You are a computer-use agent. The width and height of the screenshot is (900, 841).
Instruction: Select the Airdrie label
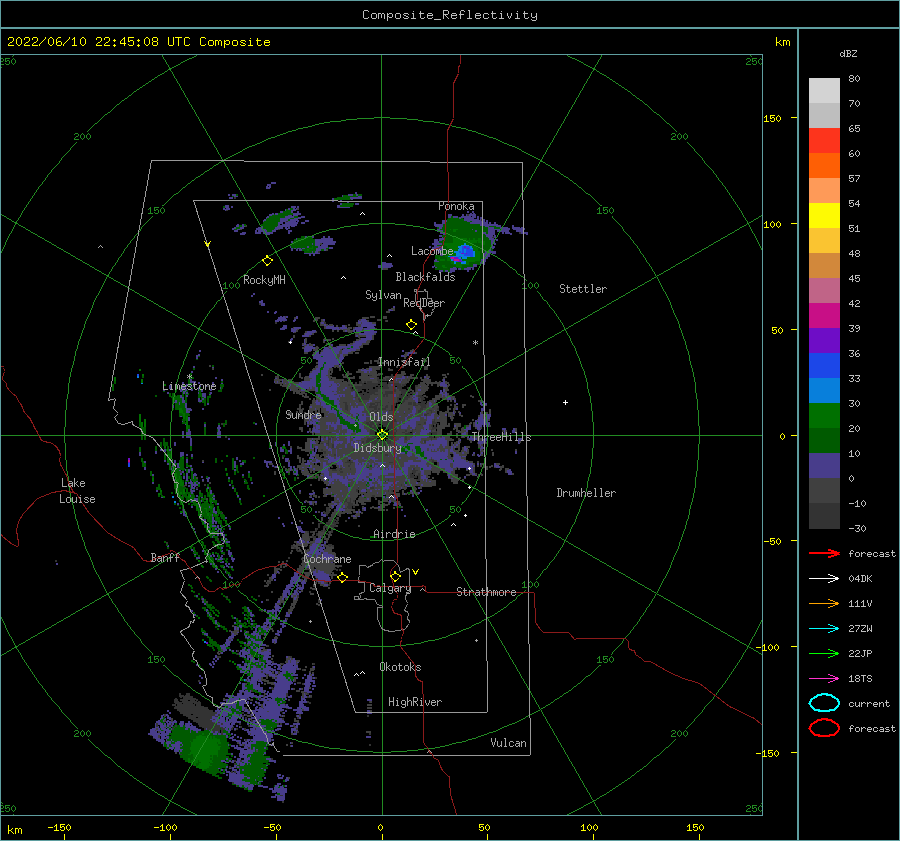(394, 534)
